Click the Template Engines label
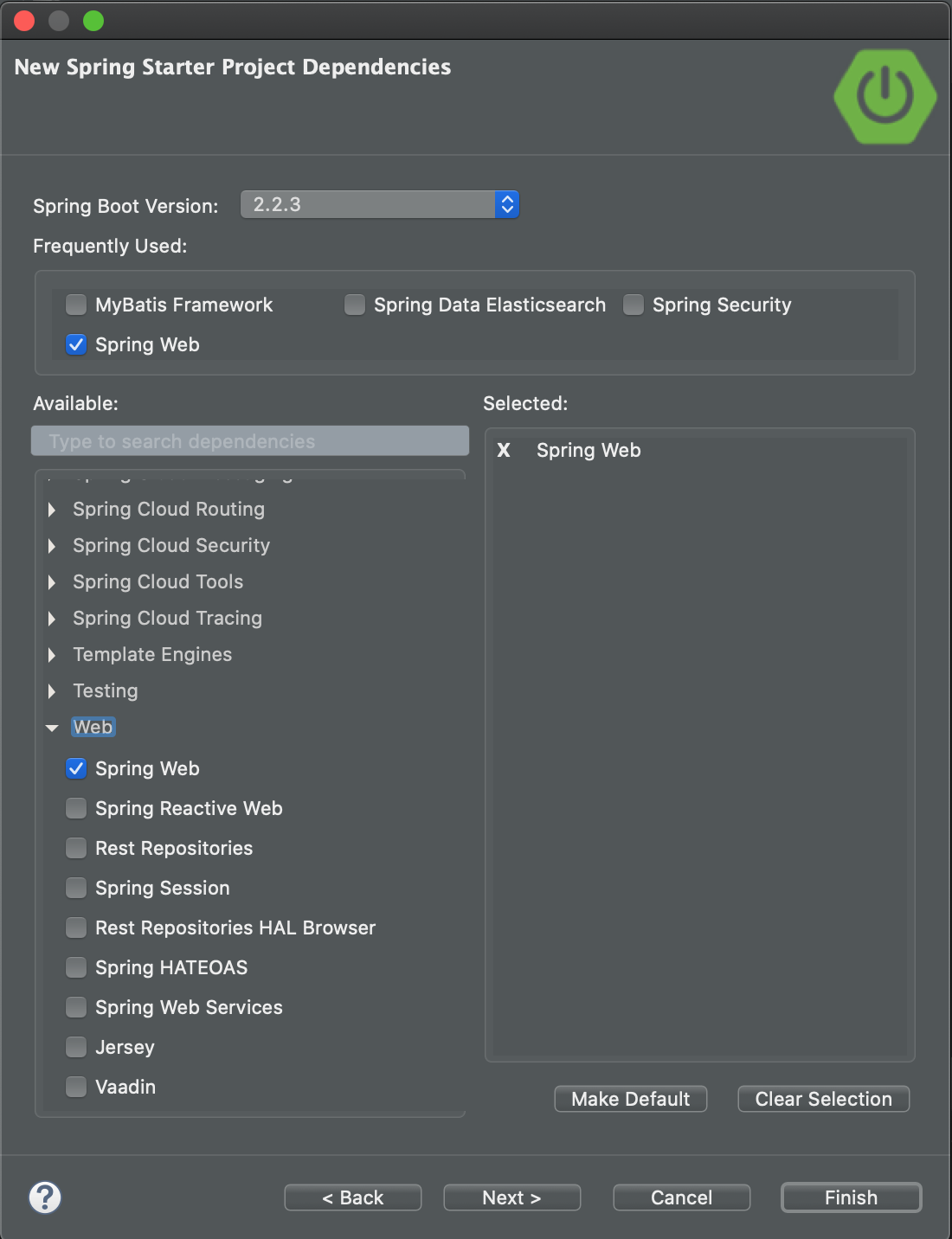This screenshot has height=1239, width=952. pos(152,654)
